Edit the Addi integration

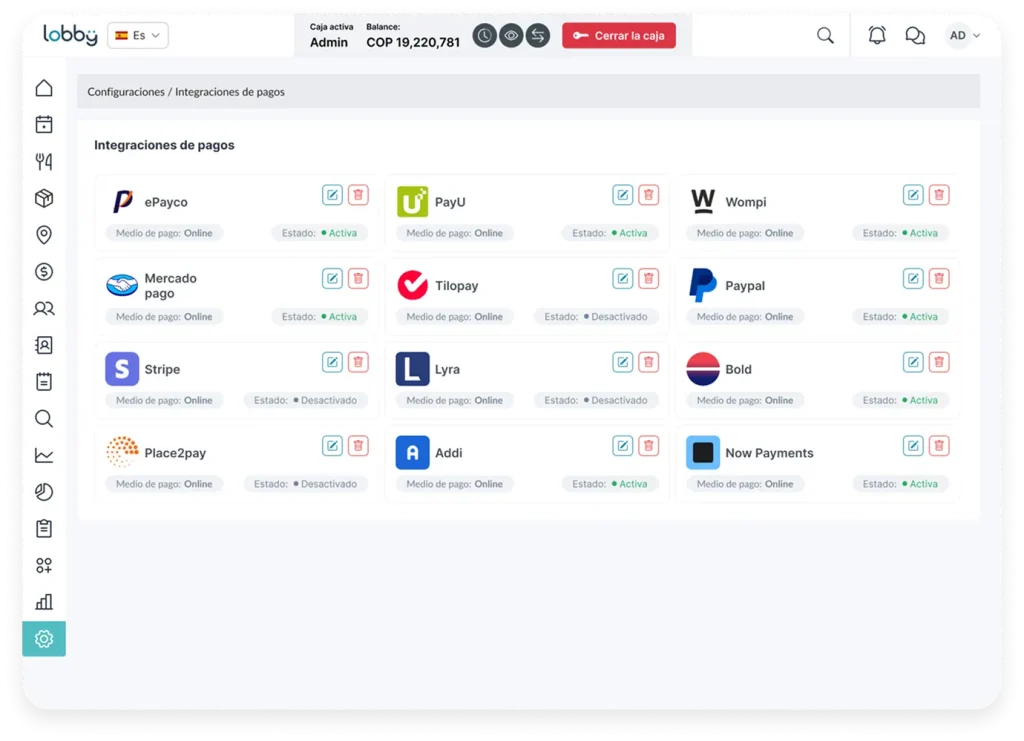click(x=623, y=445)
